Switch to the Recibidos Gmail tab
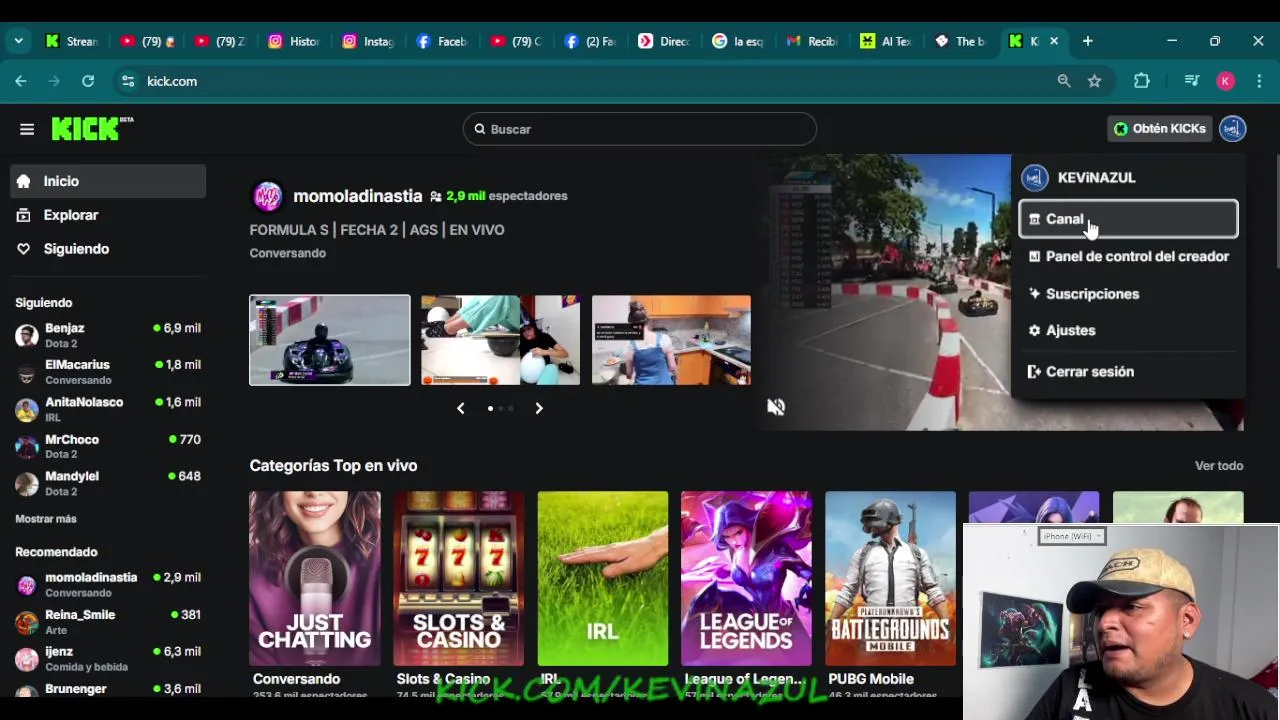The height and width of the screenshot is (720, 1280). tap(812, 41)
